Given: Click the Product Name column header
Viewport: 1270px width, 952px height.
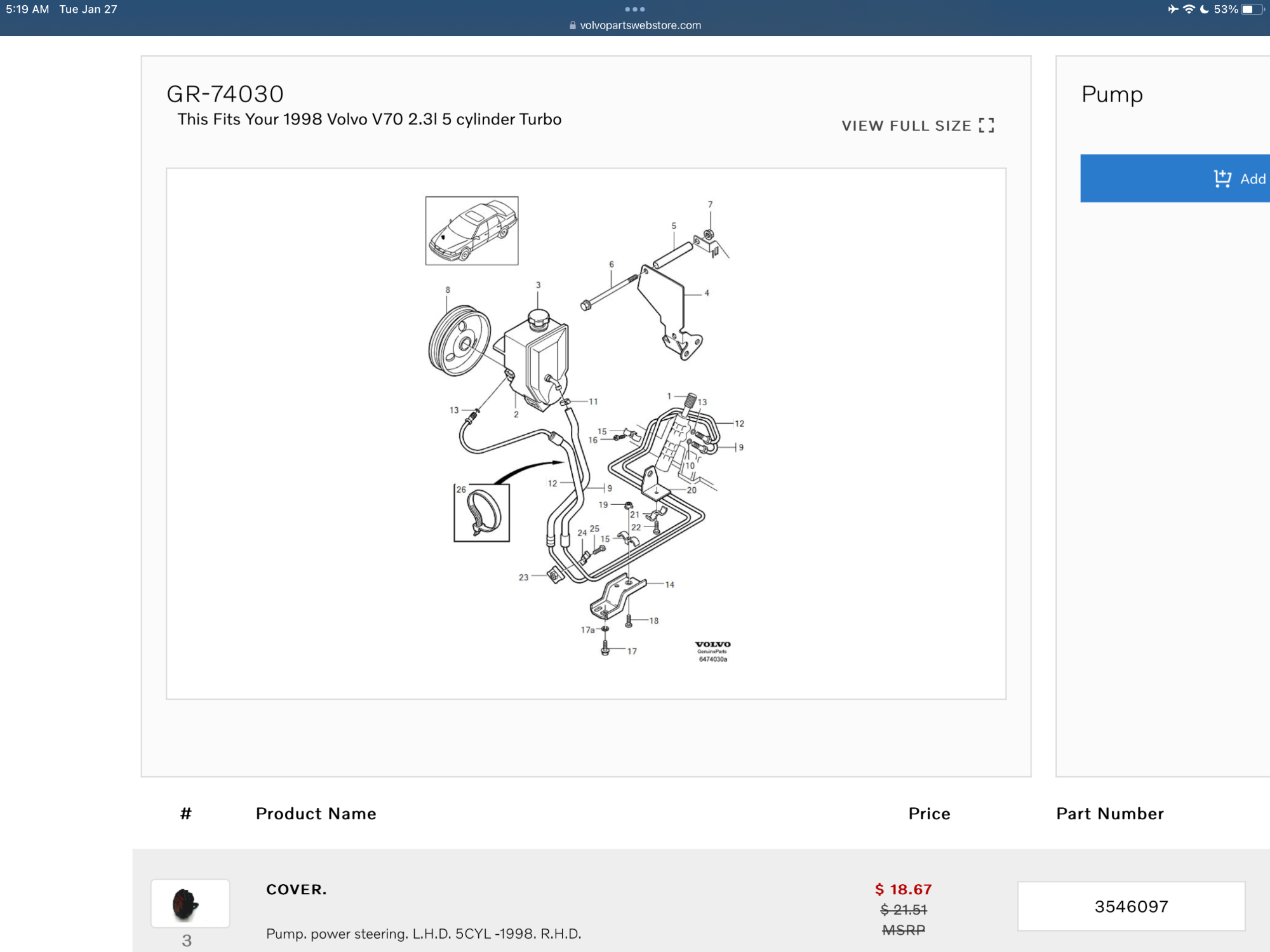Looking at the screenshot, I should pos(316,814).
